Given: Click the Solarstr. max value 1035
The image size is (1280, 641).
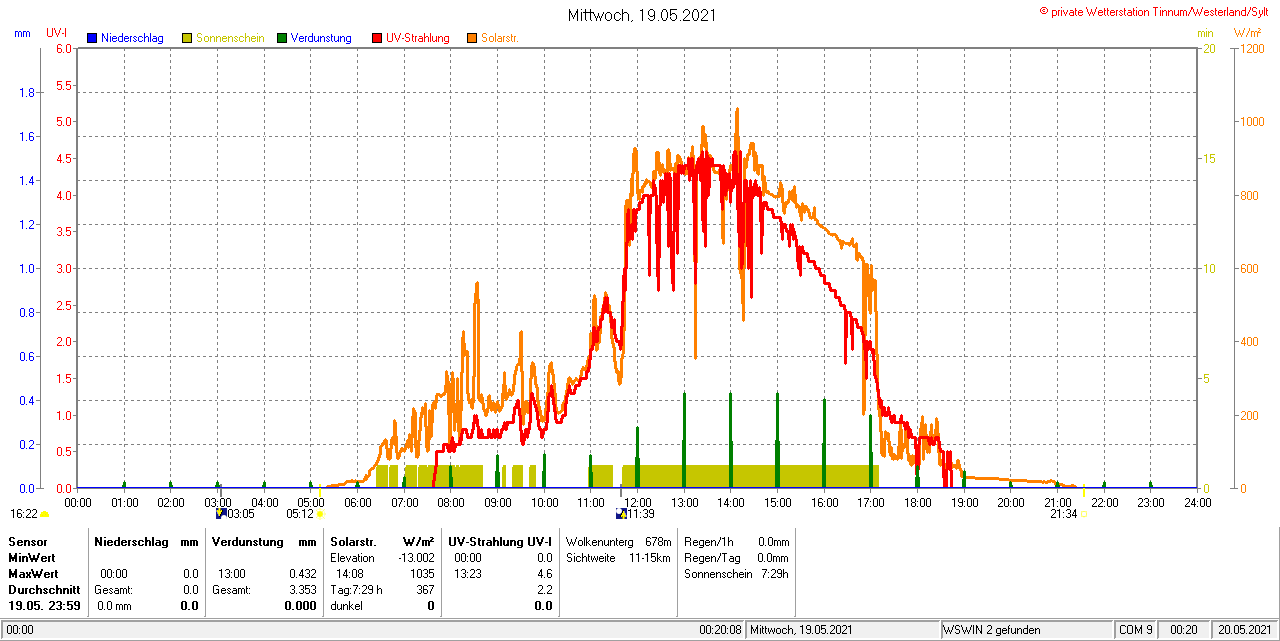Looking at the screenshot, I should [x=422, y=574].
